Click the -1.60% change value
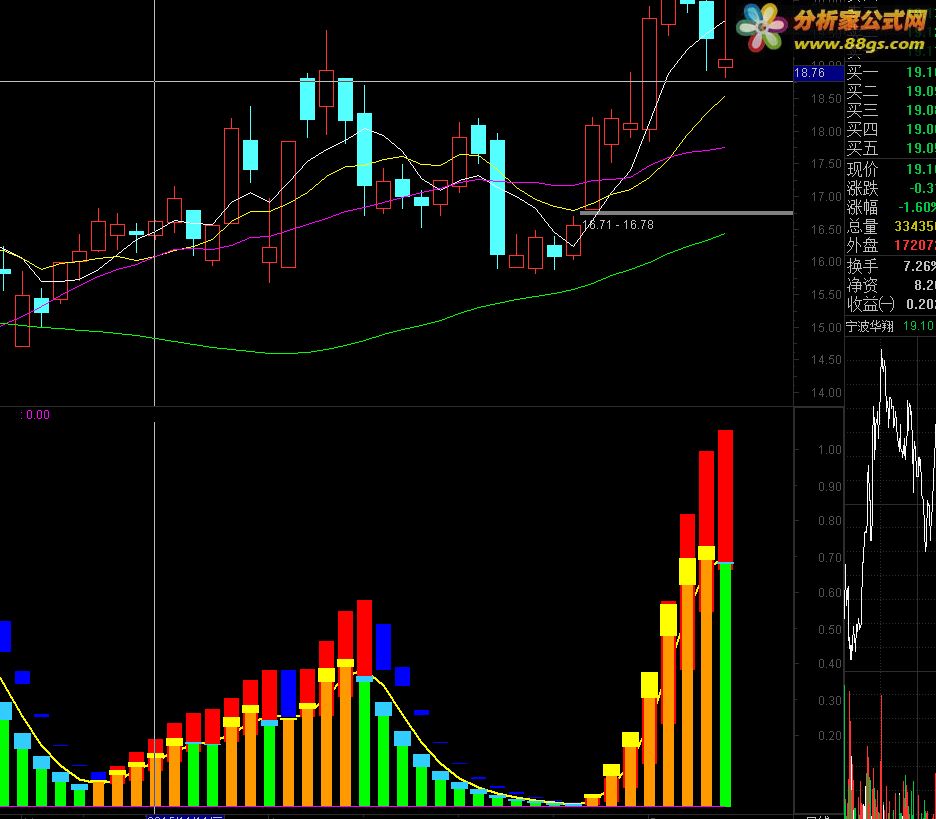This screenshot has width=936, height=819. coord(917,207)
